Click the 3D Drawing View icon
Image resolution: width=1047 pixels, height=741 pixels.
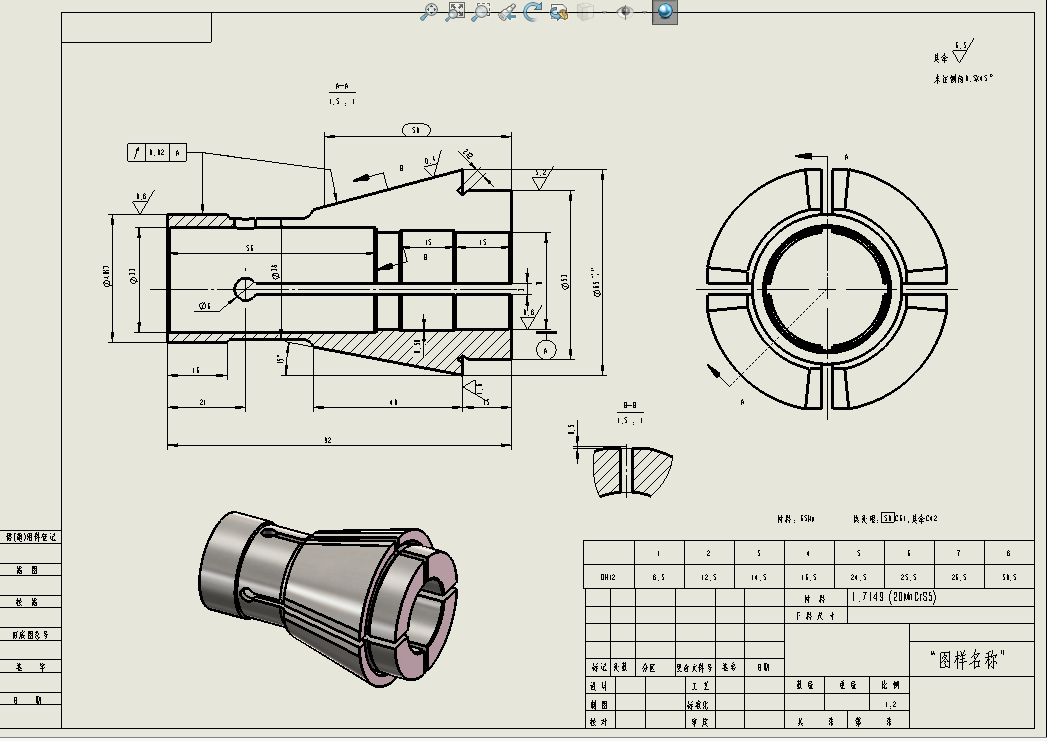[558, 11]
